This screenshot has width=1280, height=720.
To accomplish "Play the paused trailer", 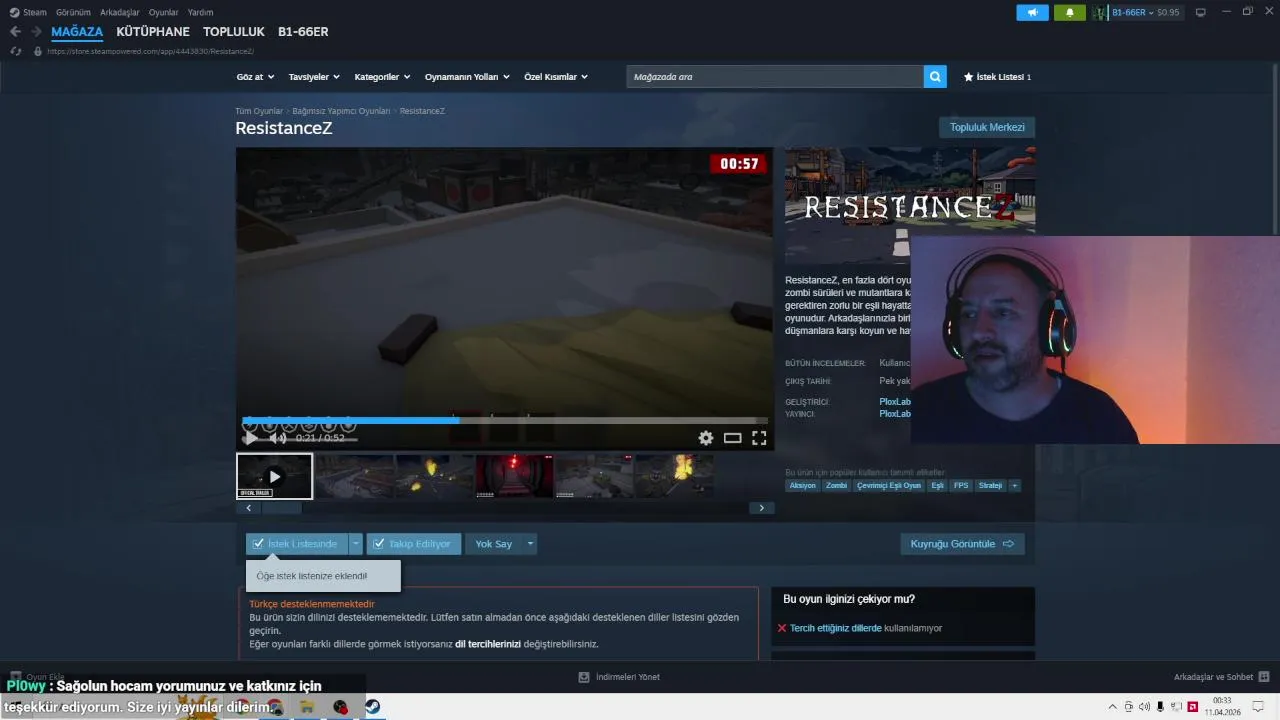I will pyautogui.click(x=251, y=438).
